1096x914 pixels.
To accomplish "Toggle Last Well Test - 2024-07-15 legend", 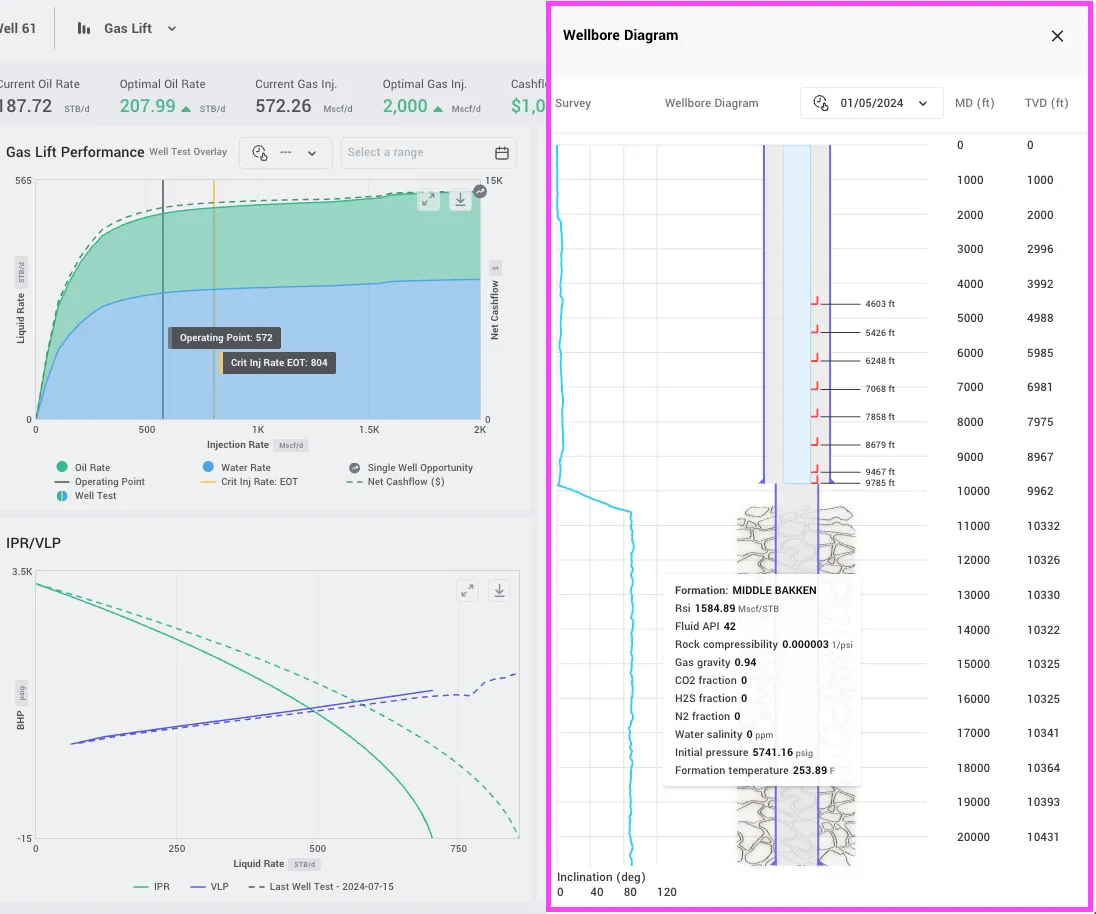I will pyautogui.click(x=321, y=887).
